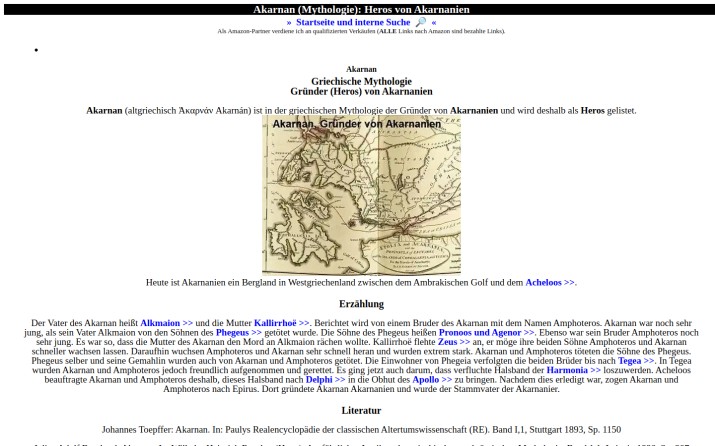Click the Johannes Toepffer literature reference
Screen dimensions: 715x446
click(x=361, y=430)
